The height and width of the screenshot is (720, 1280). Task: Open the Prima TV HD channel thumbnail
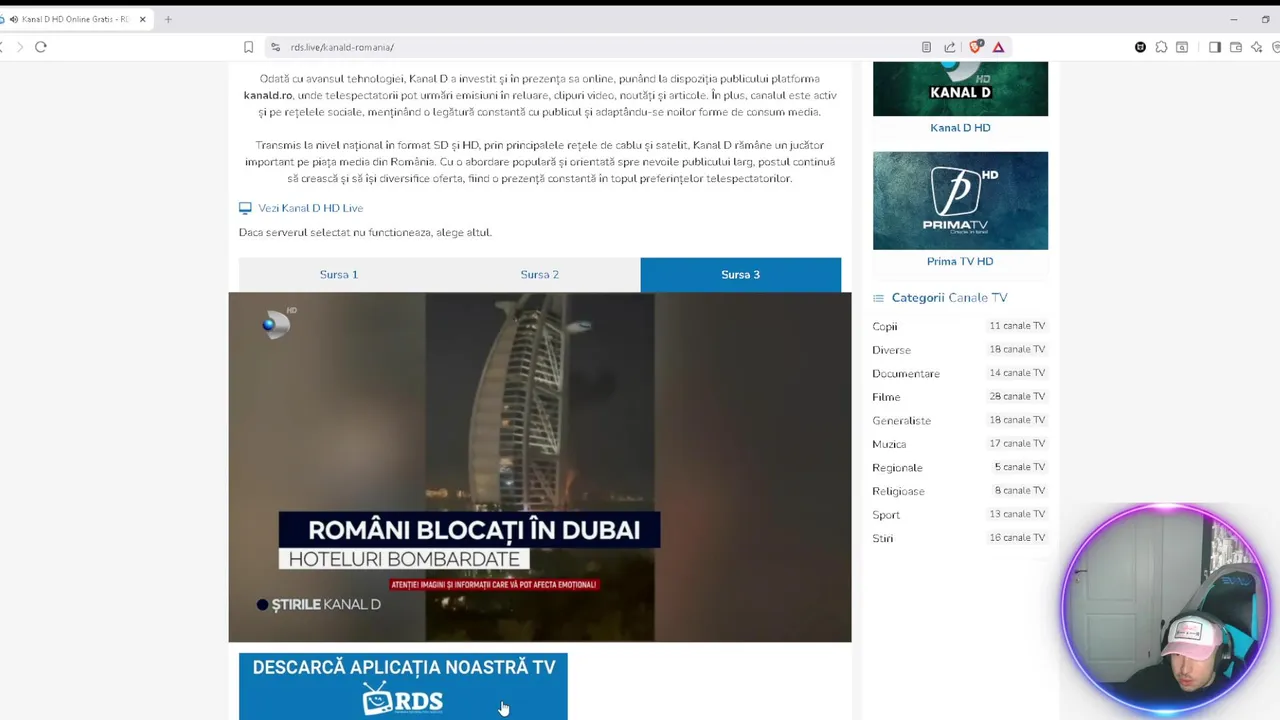(x=960, y=201)
